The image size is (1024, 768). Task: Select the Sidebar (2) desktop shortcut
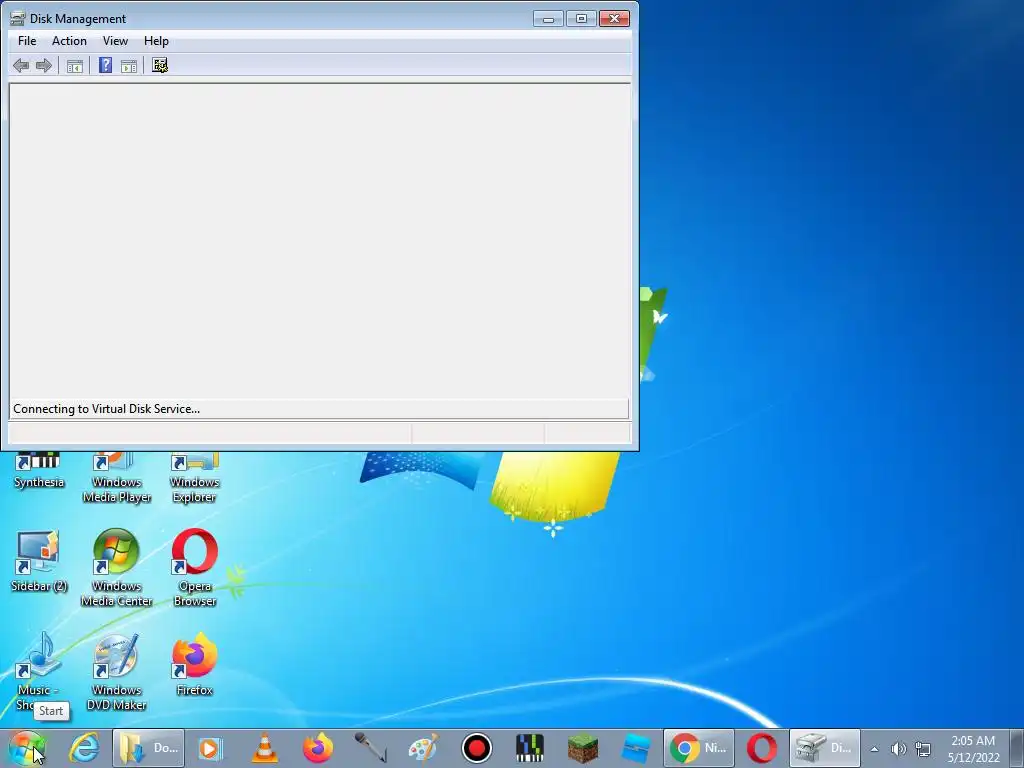click(39, 562)
